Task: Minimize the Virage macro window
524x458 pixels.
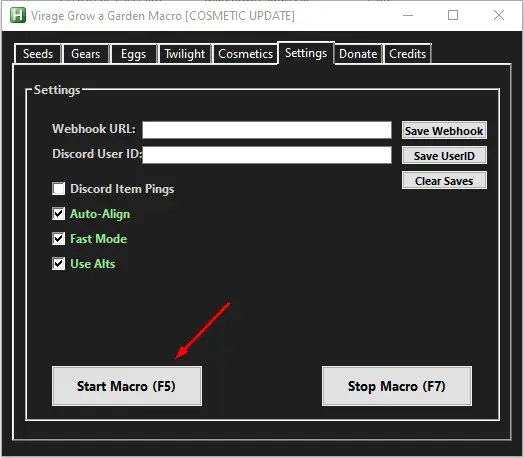Action: [x=408, y=15]
